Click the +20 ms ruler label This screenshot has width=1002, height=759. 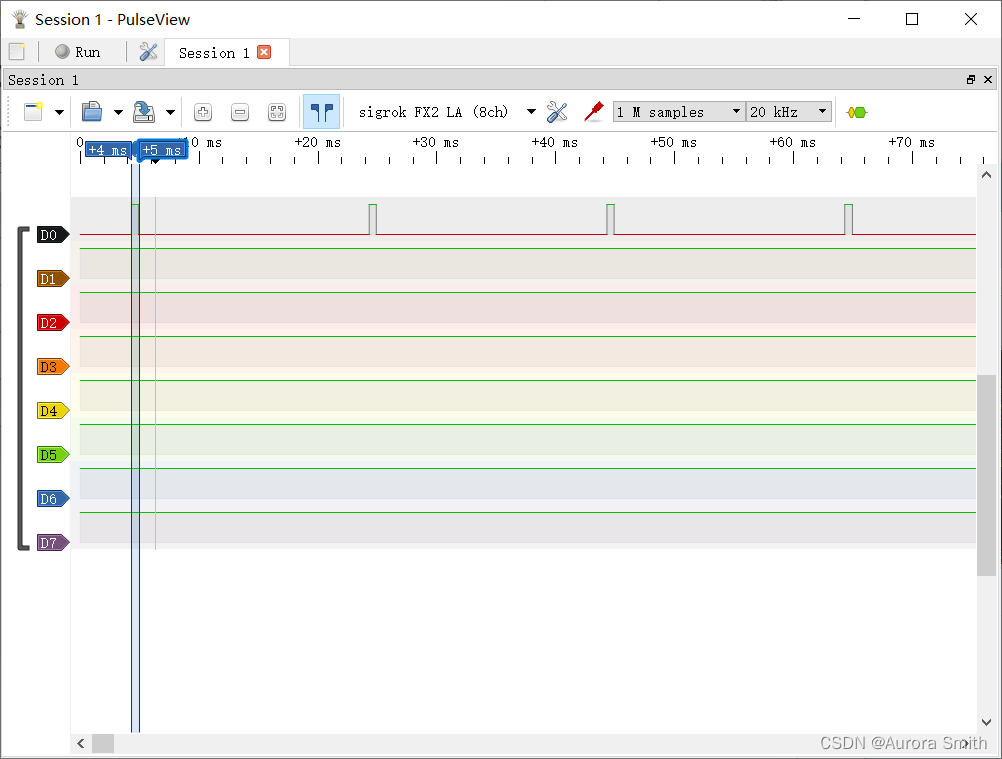pyautogui.click(x=318, y=142)
